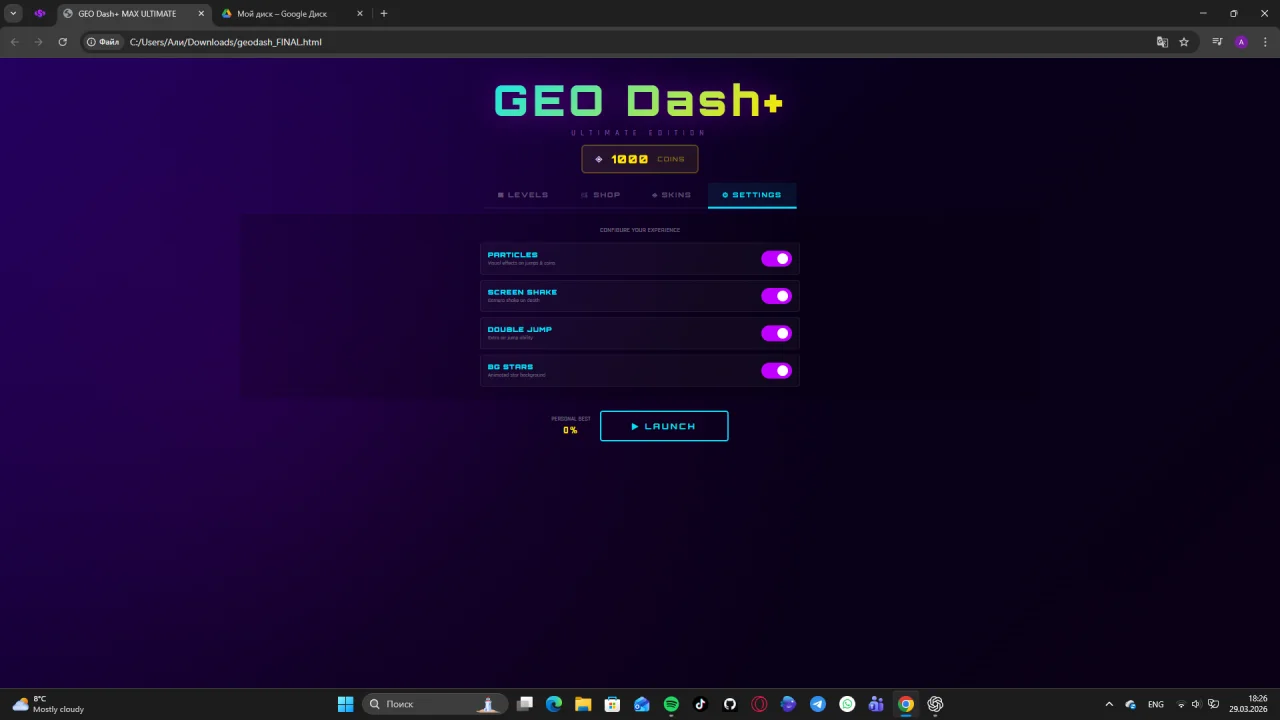This screenshot has width=1280, height=720.
Task: Turn off the BG Stars switch
Action: (x=776, y=371)
